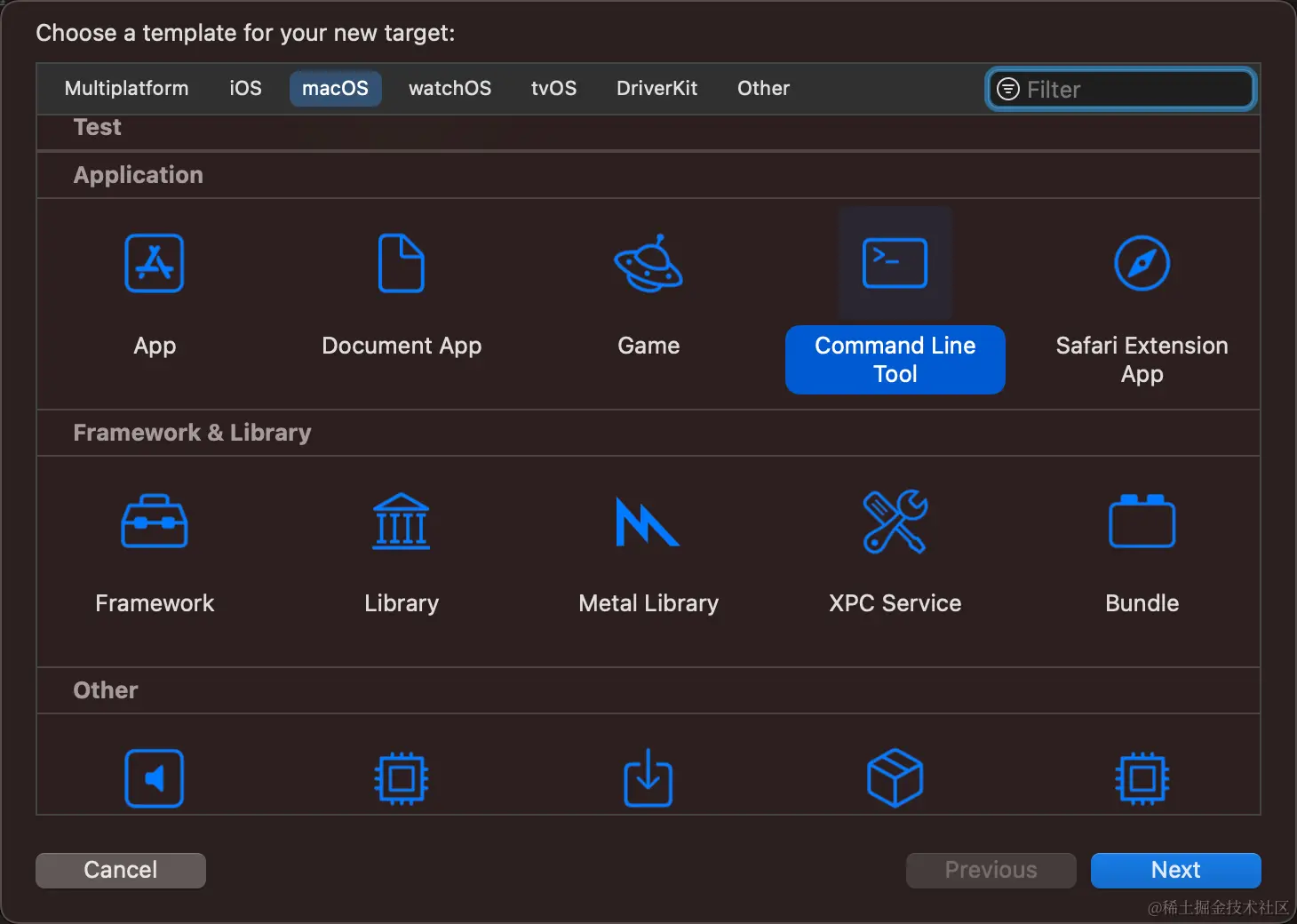Click the Next button
Screen dimensions: 1297x924
(x=1176, y=870)
